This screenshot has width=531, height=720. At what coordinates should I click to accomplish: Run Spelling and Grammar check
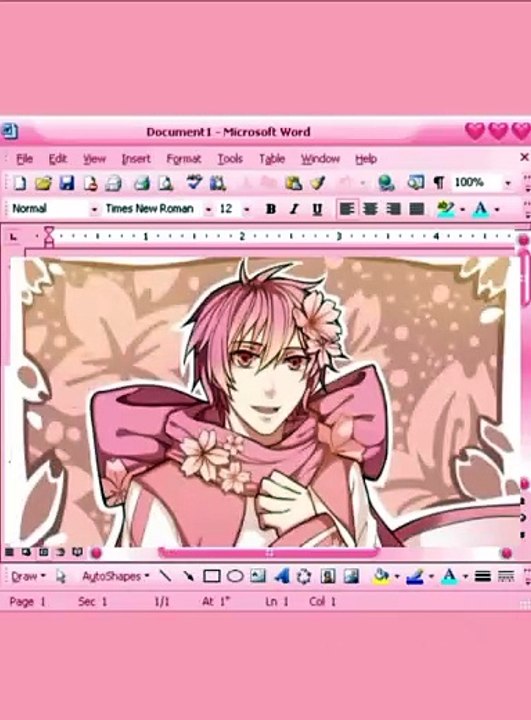point(195,182)
